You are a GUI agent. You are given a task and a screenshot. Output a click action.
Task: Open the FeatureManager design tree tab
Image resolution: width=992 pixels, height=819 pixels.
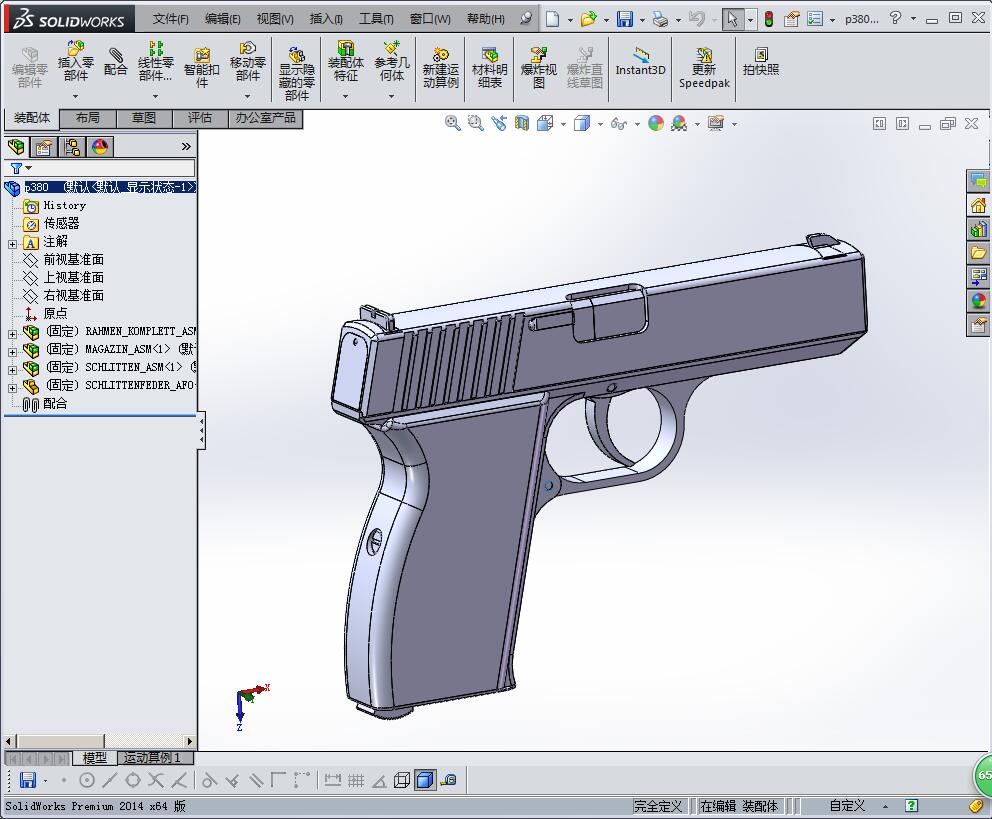point(16,147)
